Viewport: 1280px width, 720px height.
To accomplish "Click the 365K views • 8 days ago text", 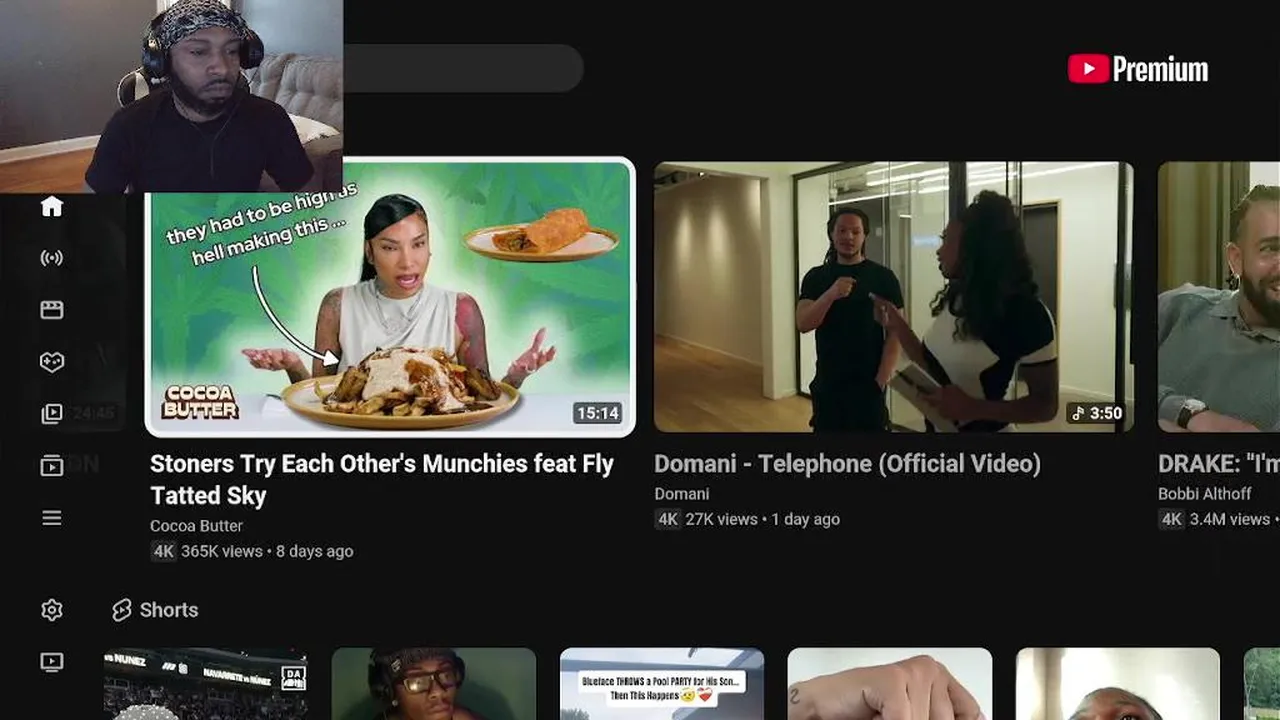I will tap(267, 551).
